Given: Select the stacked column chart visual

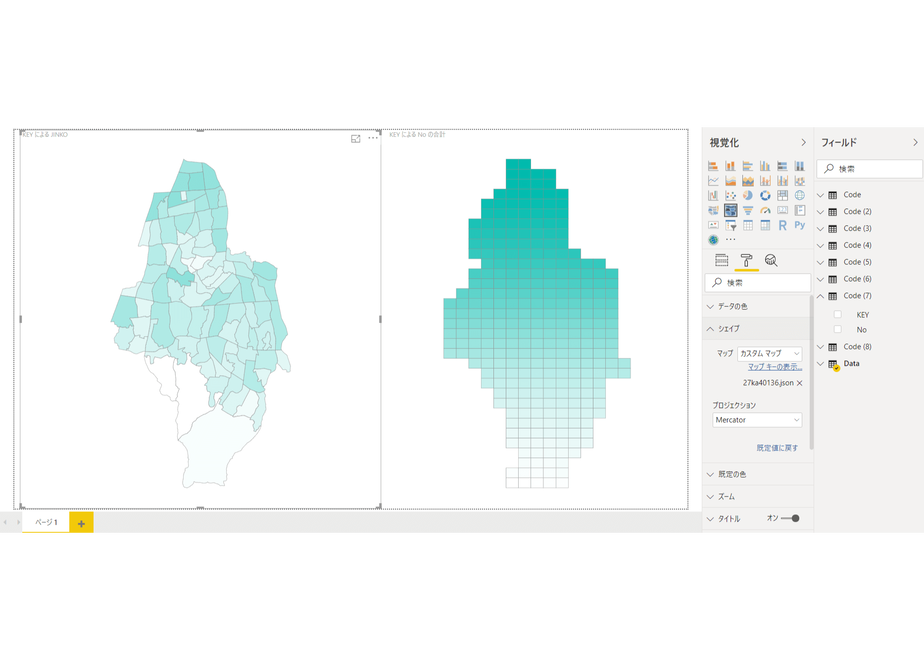Looking at the screenshot, I should point(730,166).
